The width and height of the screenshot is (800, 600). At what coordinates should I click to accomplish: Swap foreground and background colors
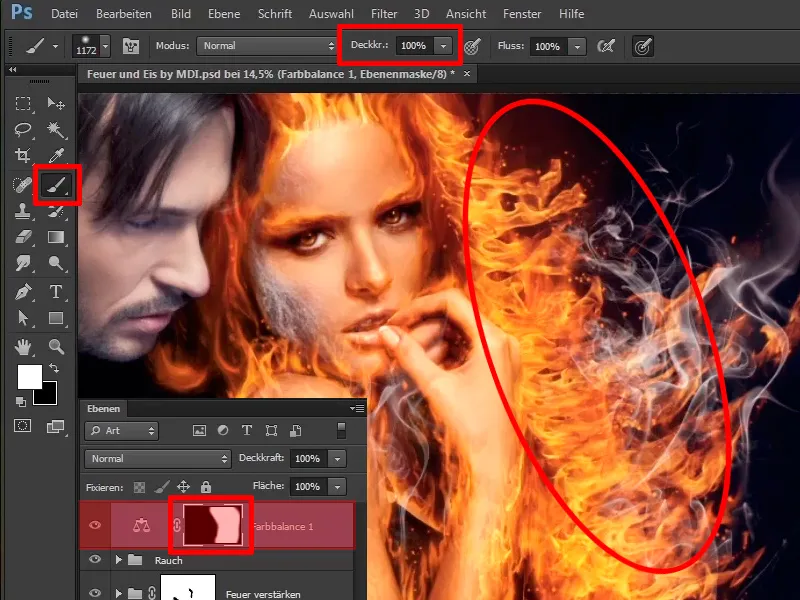(54, 367)
